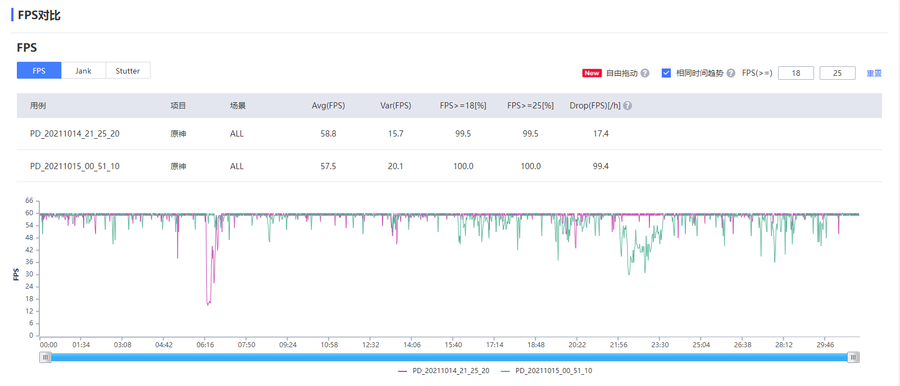The width and height of the screenshot is (900, 386).
Task: Click the red New badge
Action: [592, 74]
